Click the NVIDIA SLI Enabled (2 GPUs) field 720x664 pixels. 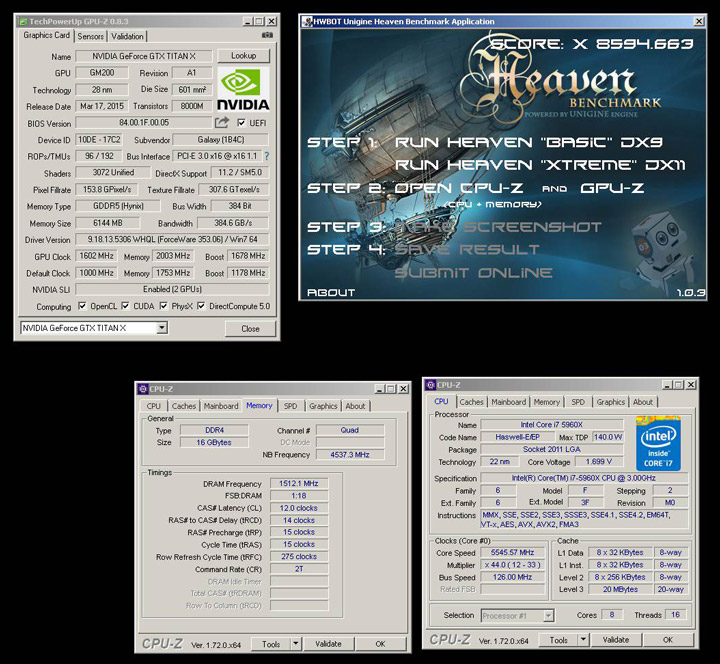[x=172, y=289]
